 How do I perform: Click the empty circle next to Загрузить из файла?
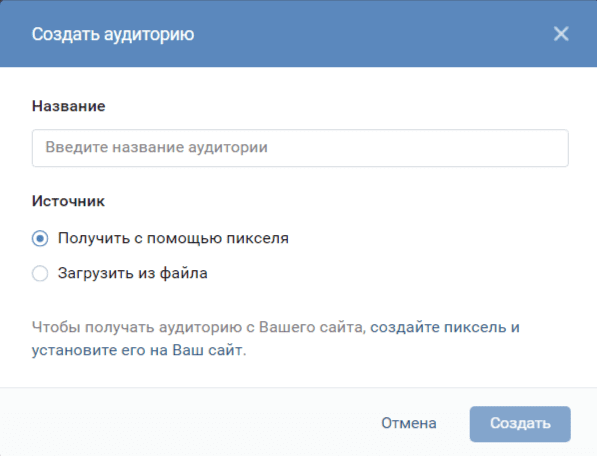(40, 273)
